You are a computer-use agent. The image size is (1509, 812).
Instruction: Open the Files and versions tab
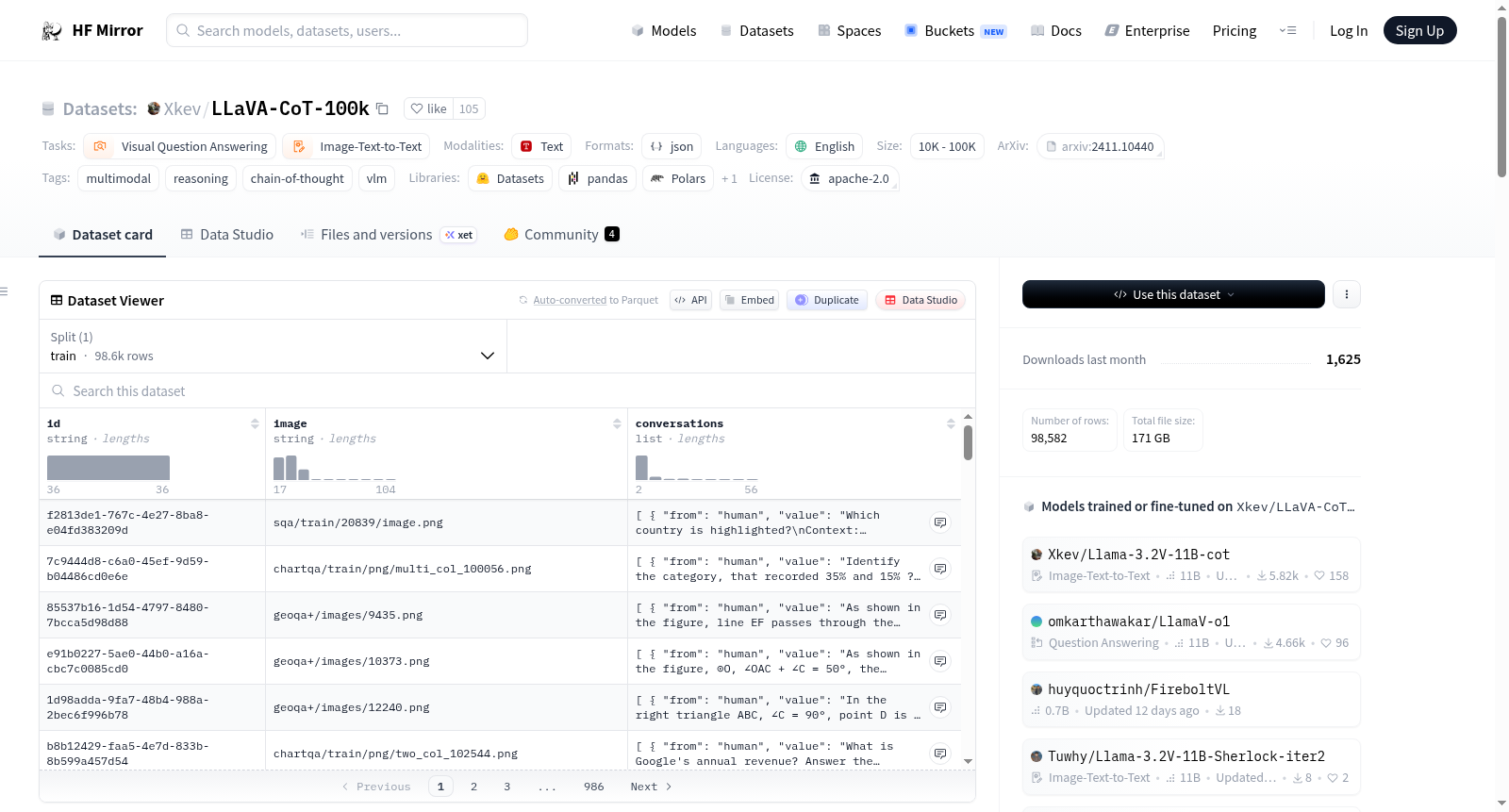[389, 234]
